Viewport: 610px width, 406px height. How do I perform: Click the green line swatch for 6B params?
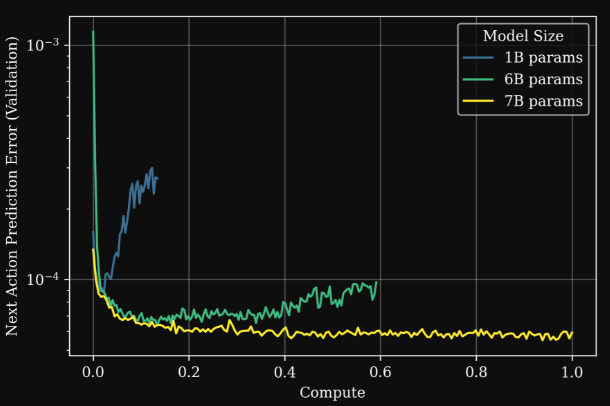(x=478, y=79)
